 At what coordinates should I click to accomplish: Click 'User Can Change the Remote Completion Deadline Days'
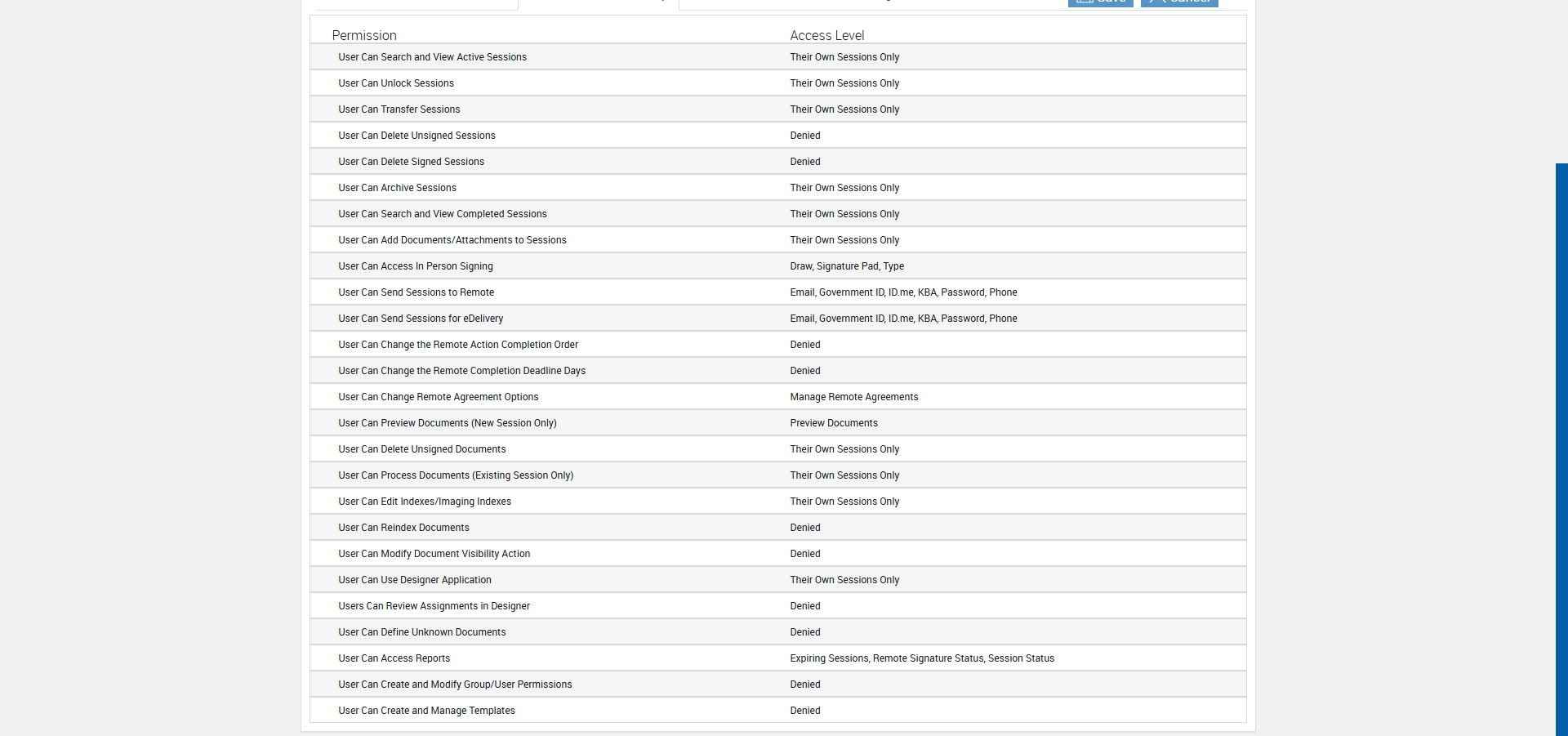pyautogui.click(x=462, y=371)
